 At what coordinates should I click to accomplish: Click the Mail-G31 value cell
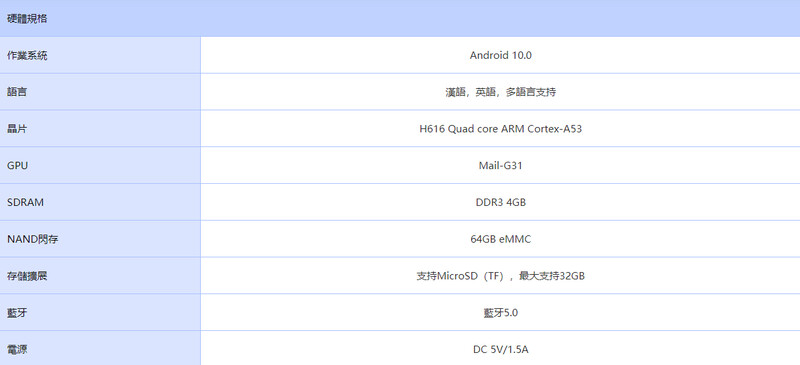501,165
